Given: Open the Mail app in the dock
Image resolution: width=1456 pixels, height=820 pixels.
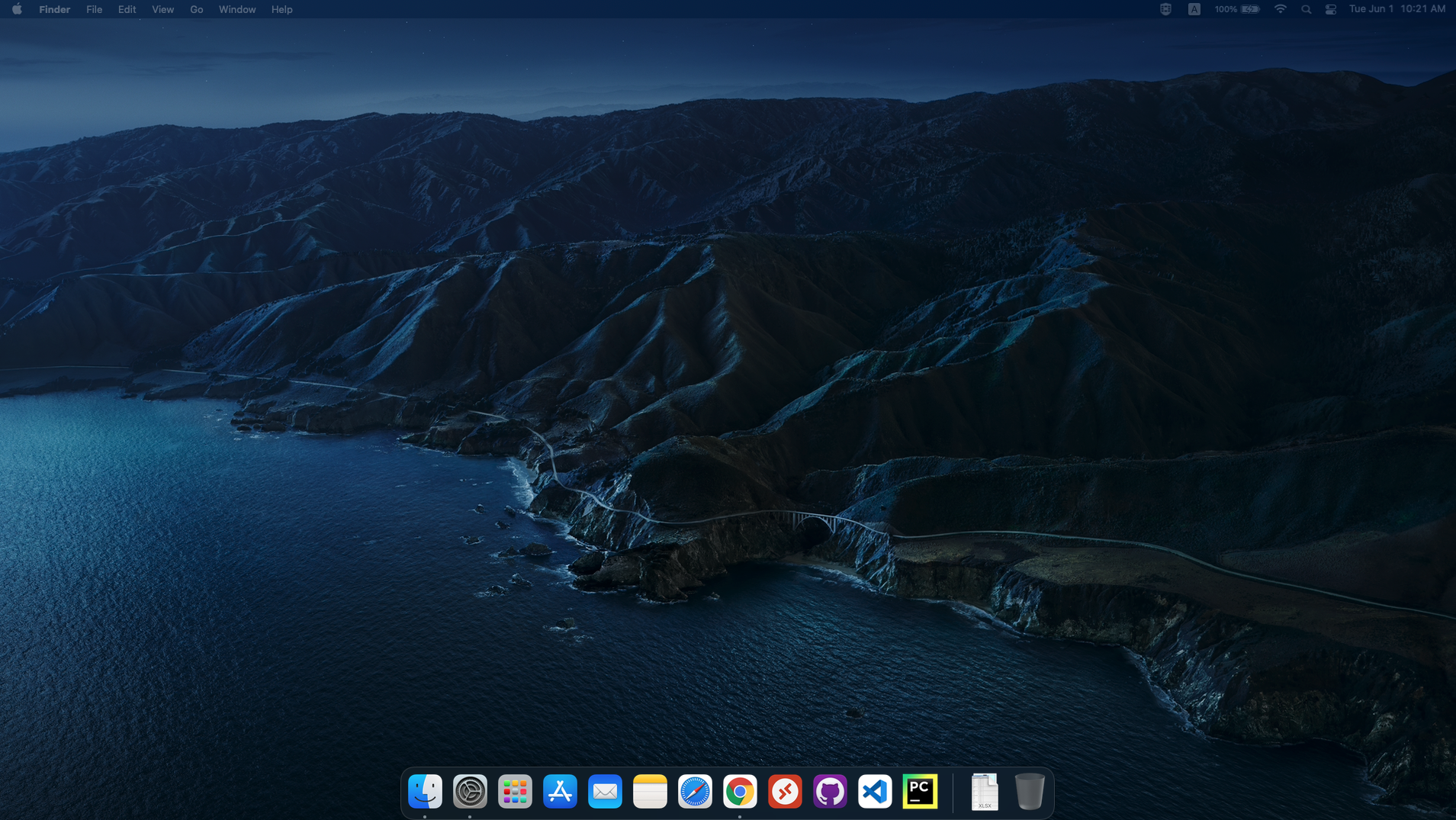Looking at the screenshot, I should coord(605,791).
